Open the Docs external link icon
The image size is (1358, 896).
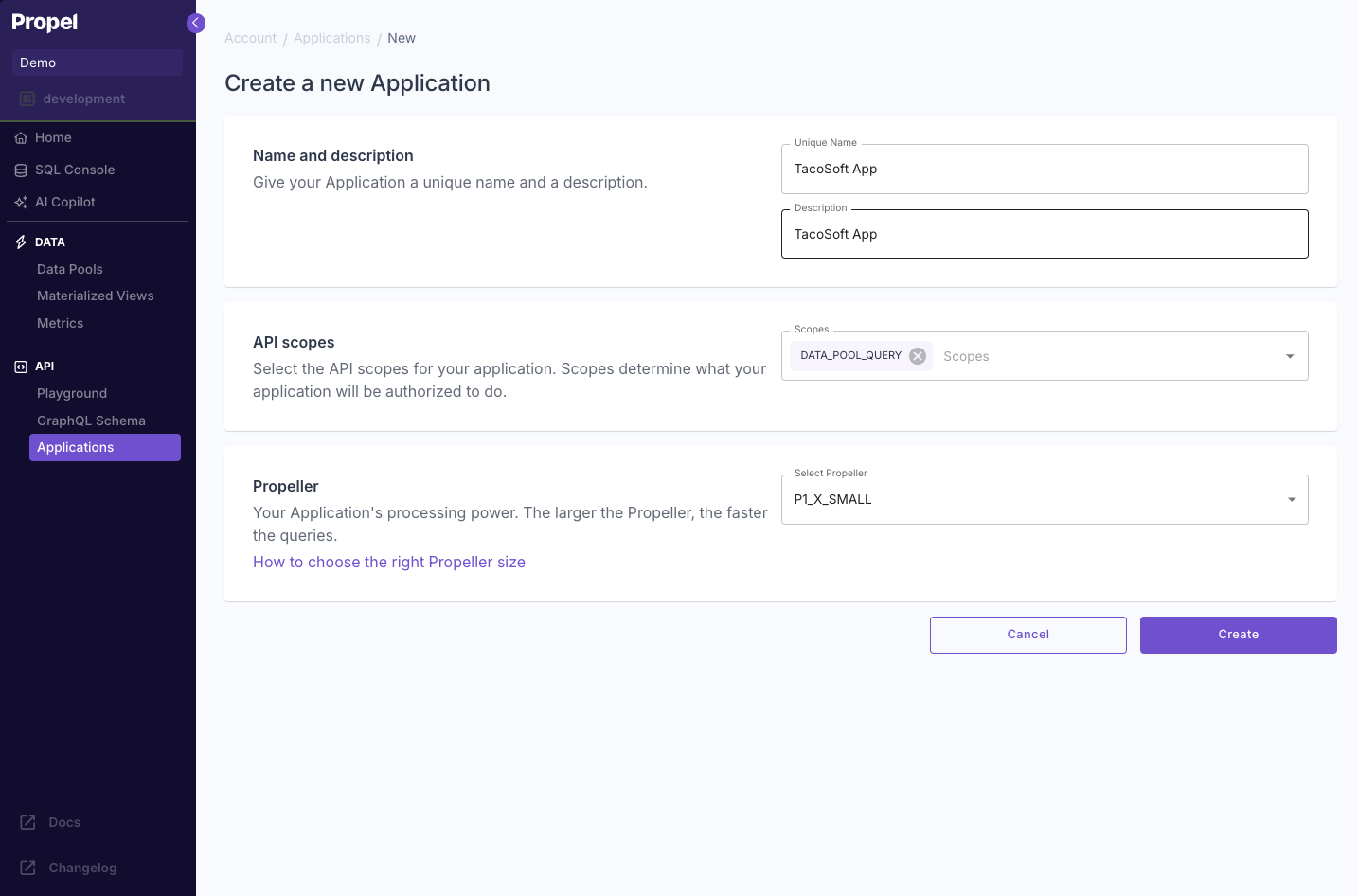tap(27, 822)
